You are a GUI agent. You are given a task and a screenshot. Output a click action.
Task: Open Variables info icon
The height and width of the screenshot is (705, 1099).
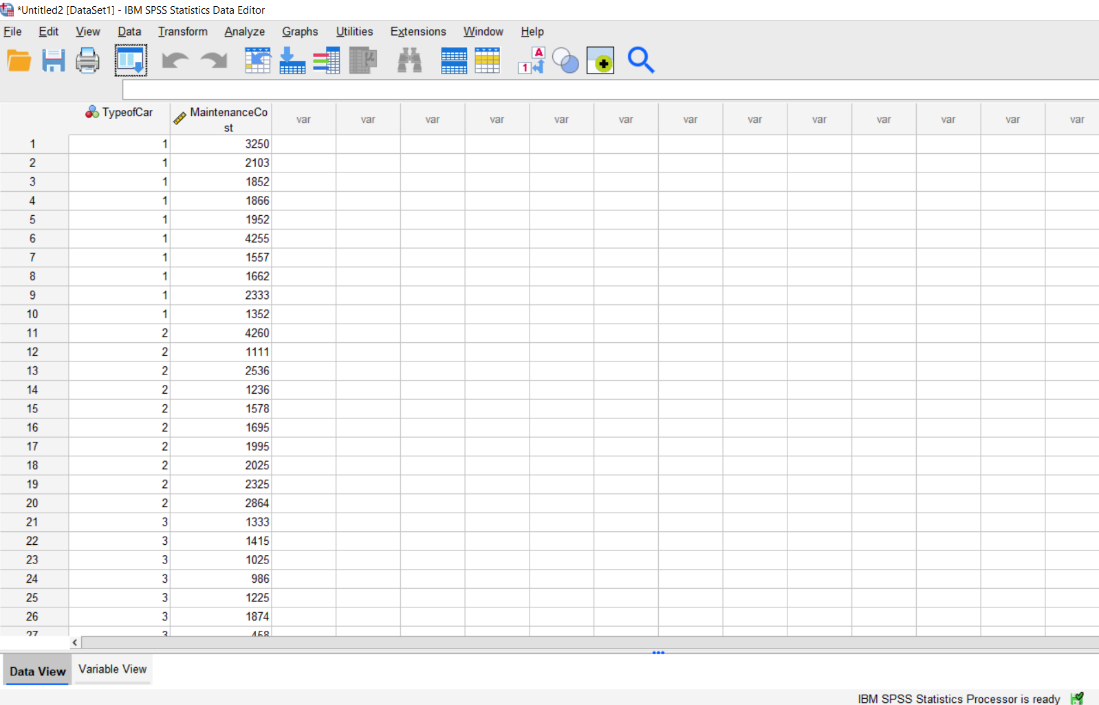point(326,61)
